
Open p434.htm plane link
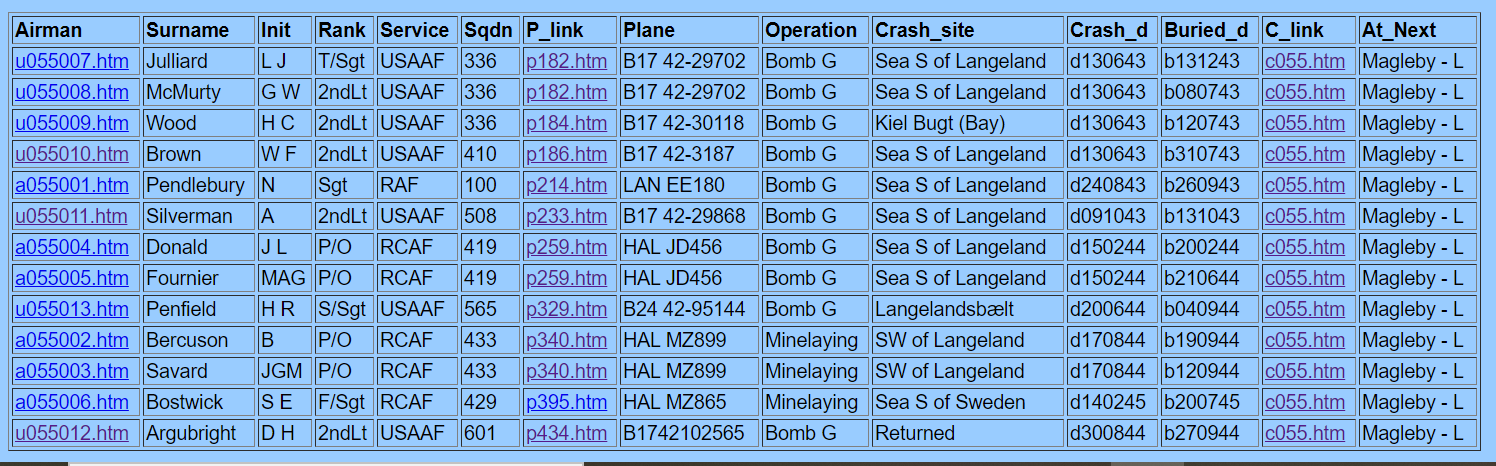click(x=565, y=433)
